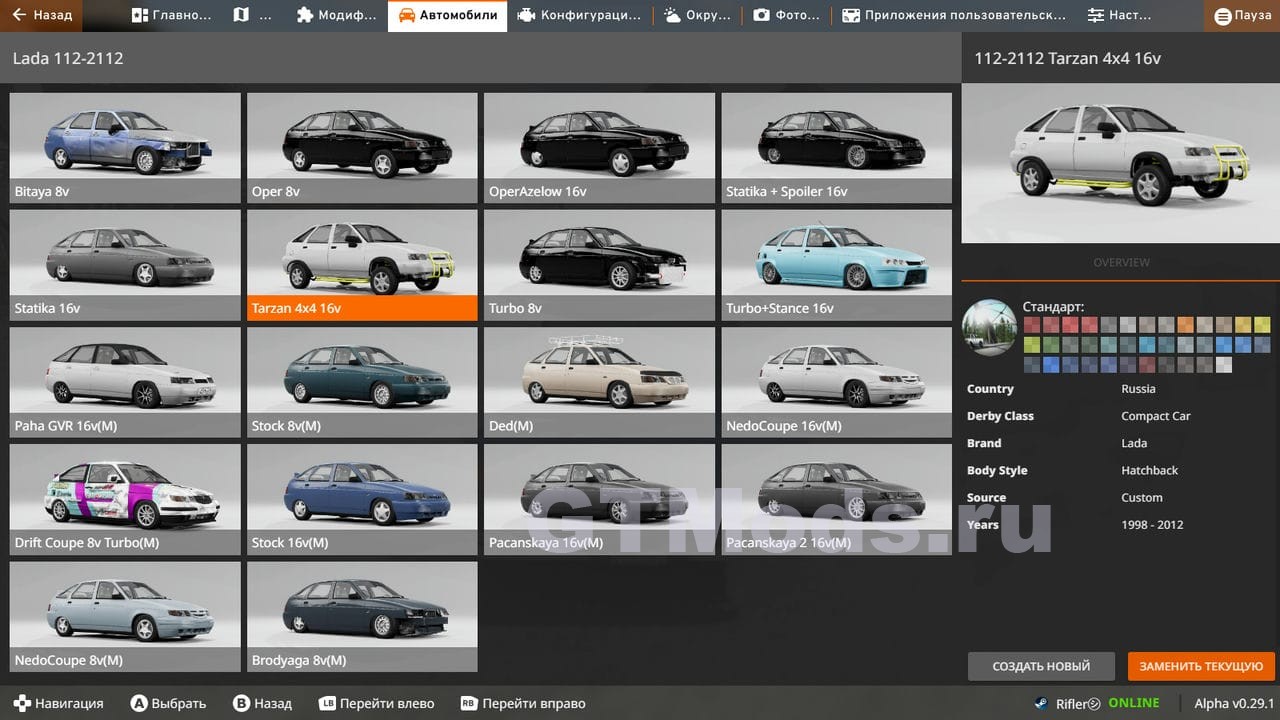Select the NedoCoupe 16v(M) configuration
The width and height of the screenshot is (1280, 720).
(837, 383)
